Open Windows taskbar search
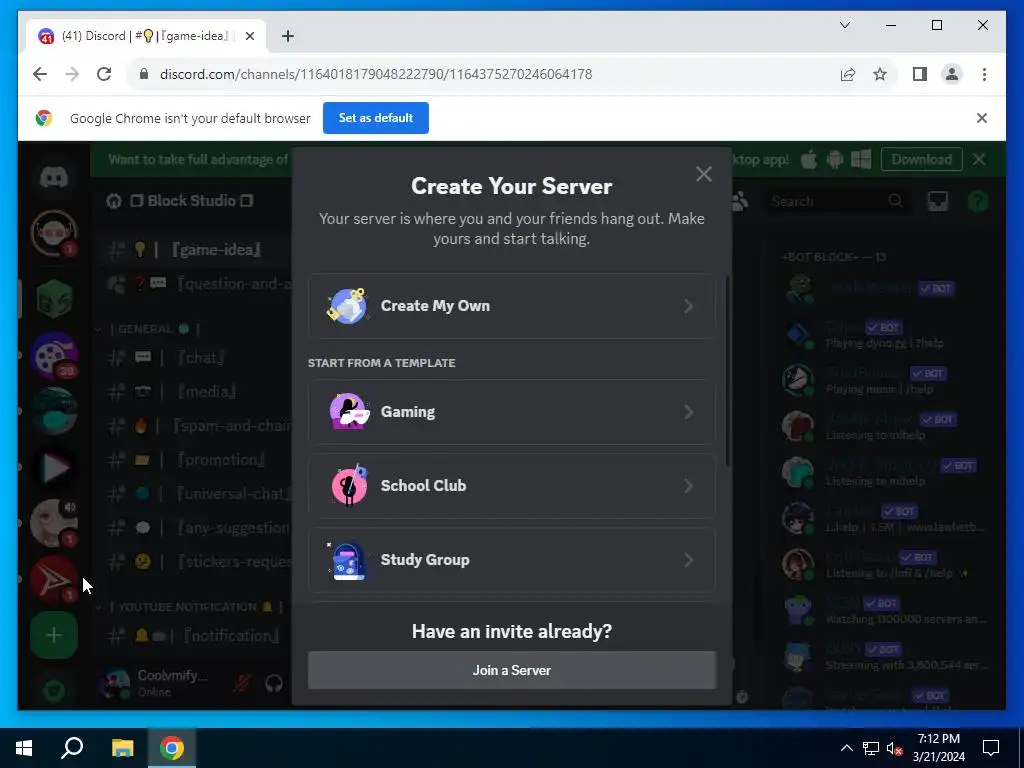 72,748
